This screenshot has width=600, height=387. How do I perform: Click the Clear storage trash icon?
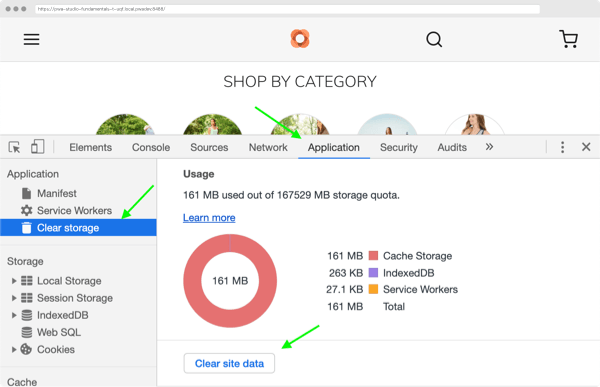26,228
